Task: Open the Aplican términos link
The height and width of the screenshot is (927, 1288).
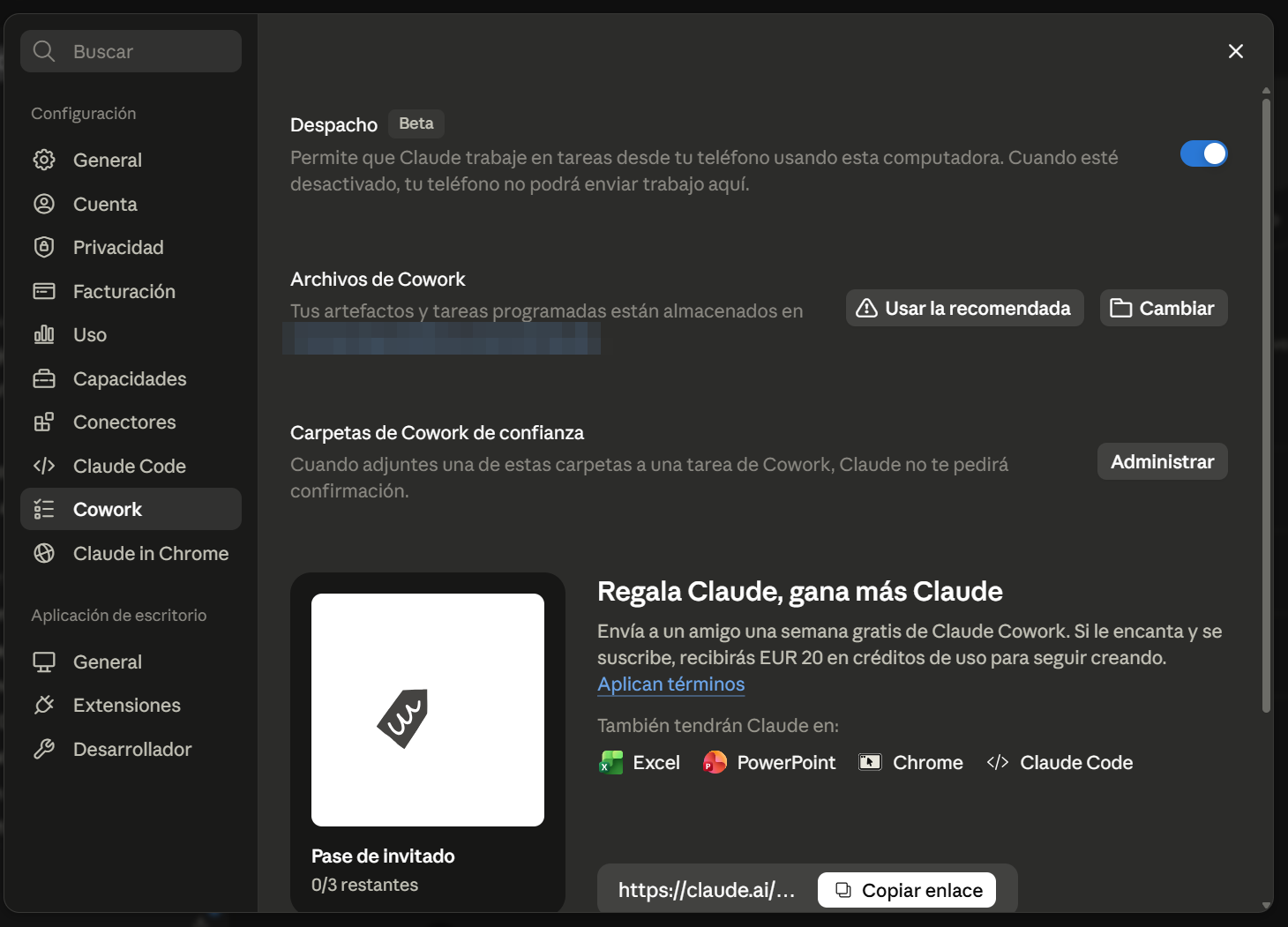Action: pyautogui.click(x=670, y=684)
